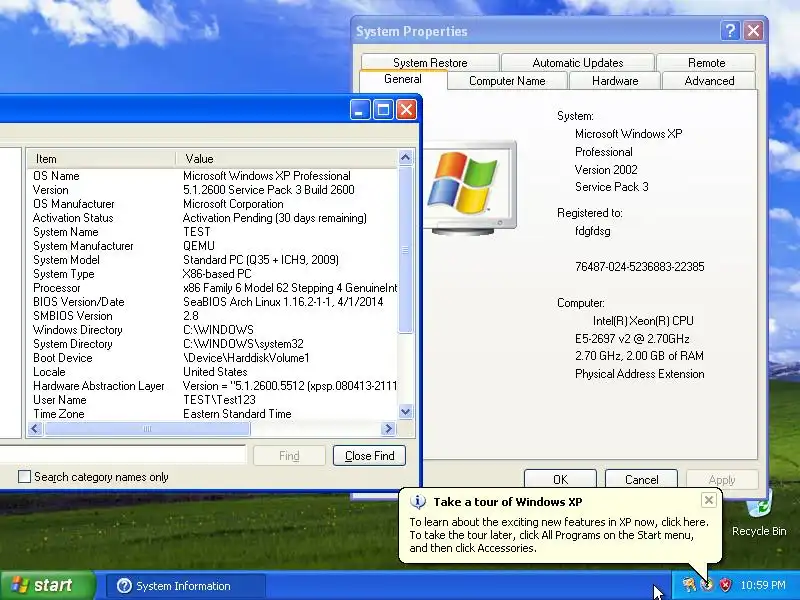Screen dimensions: 800x600
Task: Open the Start menu
Action: tap(47, 585)
